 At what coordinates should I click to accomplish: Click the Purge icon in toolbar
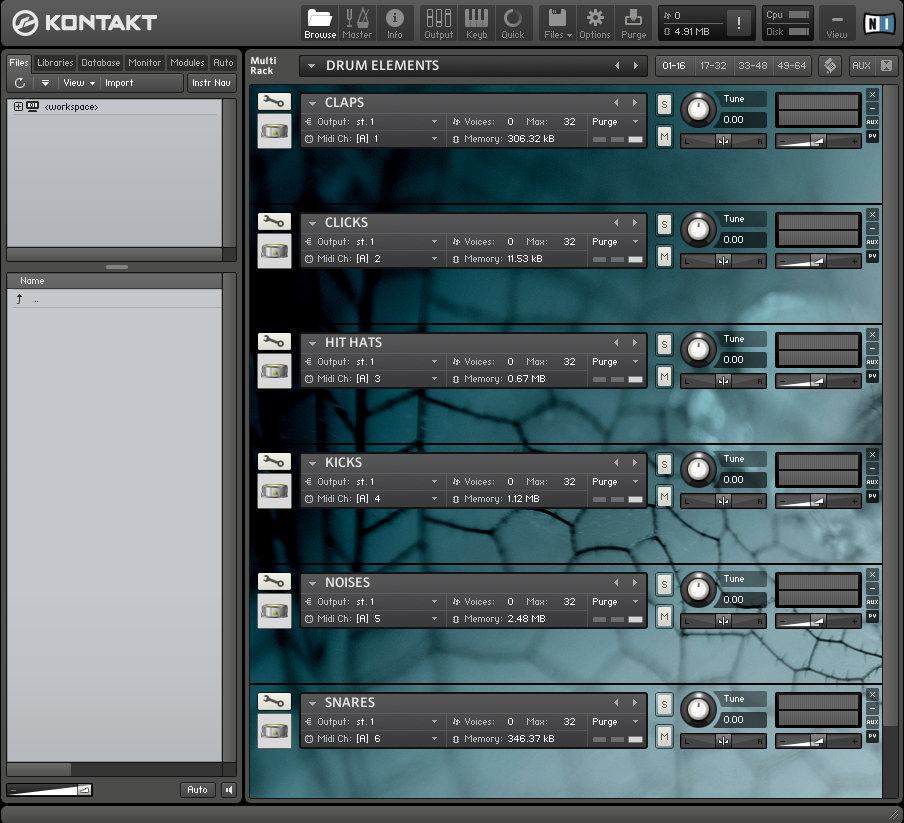pyautogui.click(x=633, y=23)
